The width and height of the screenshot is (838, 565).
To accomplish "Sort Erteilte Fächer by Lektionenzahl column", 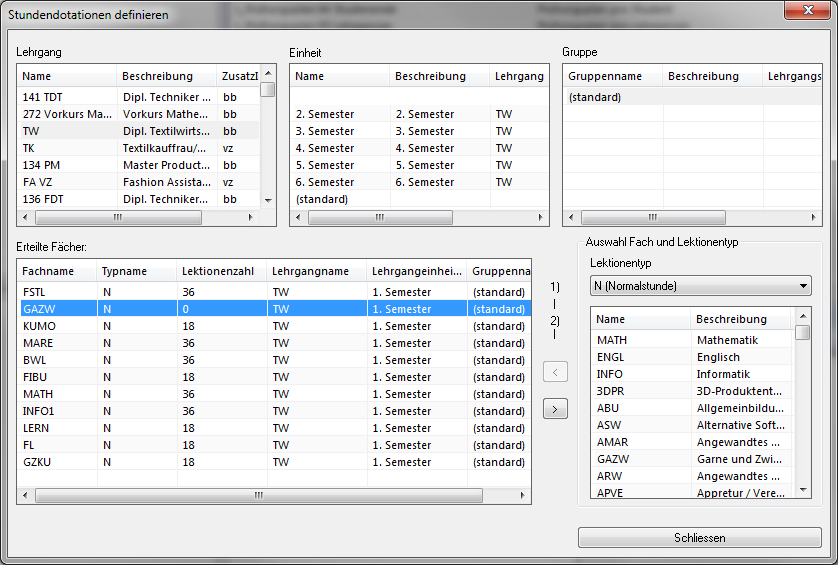I will click(220, 271).
